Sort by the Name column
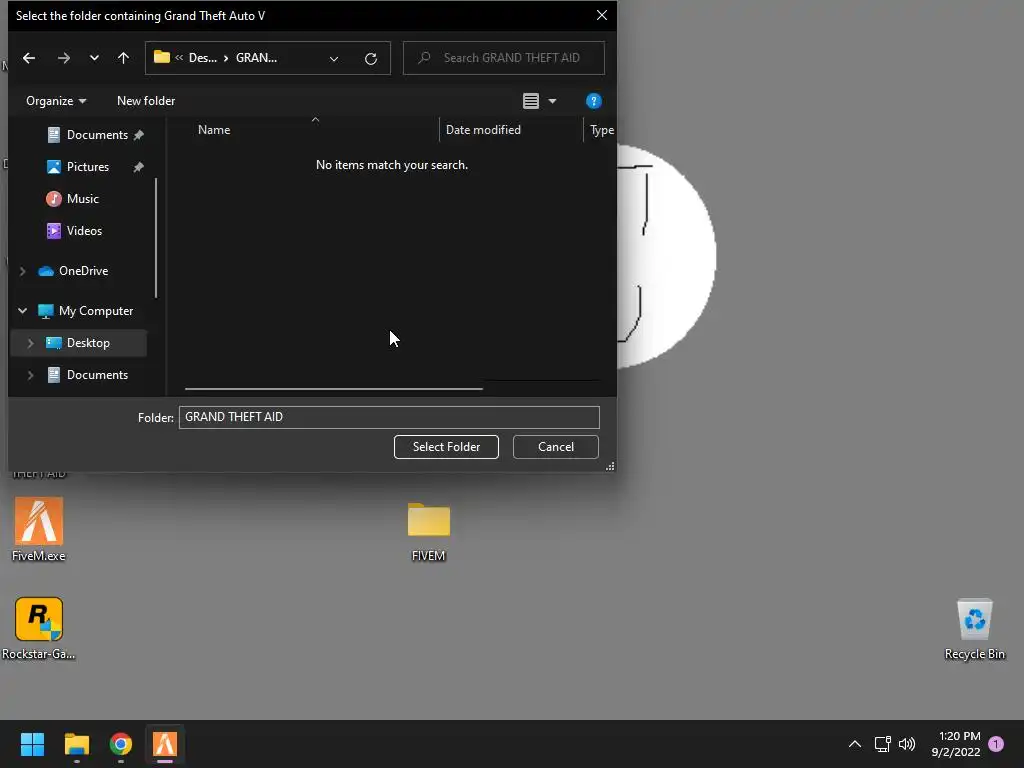 pyautogui.click(x=214, y=130)
